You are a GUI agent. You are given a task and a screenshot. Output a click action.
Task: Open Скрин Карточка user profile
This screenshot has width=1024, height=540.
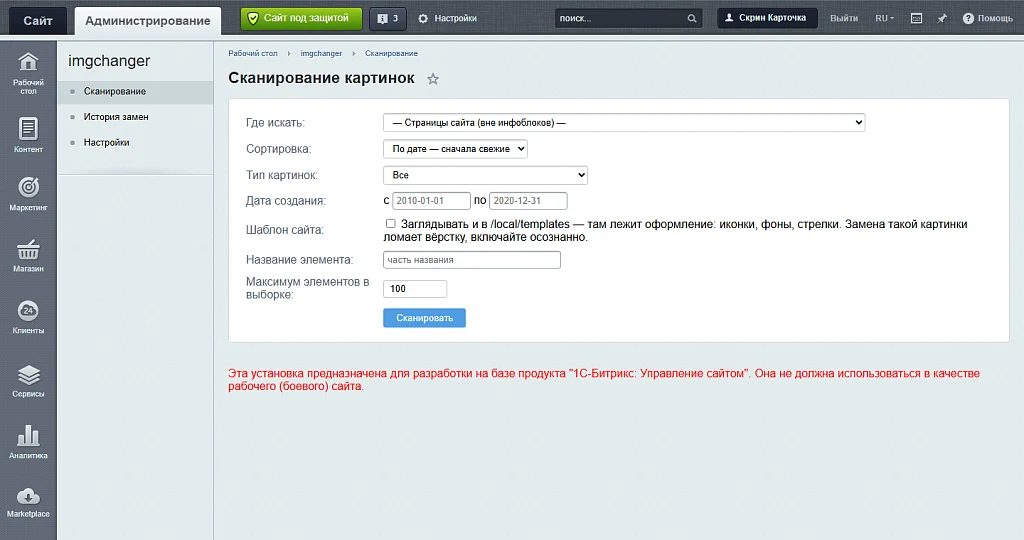pos(767,18)
